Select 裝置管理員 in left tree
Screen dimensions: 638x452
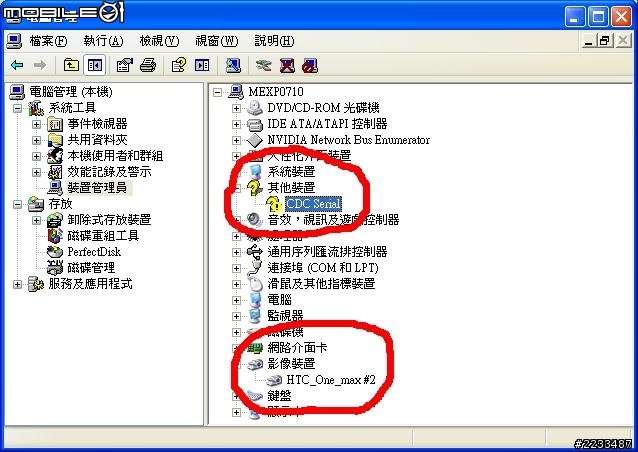tap(97, 188)
